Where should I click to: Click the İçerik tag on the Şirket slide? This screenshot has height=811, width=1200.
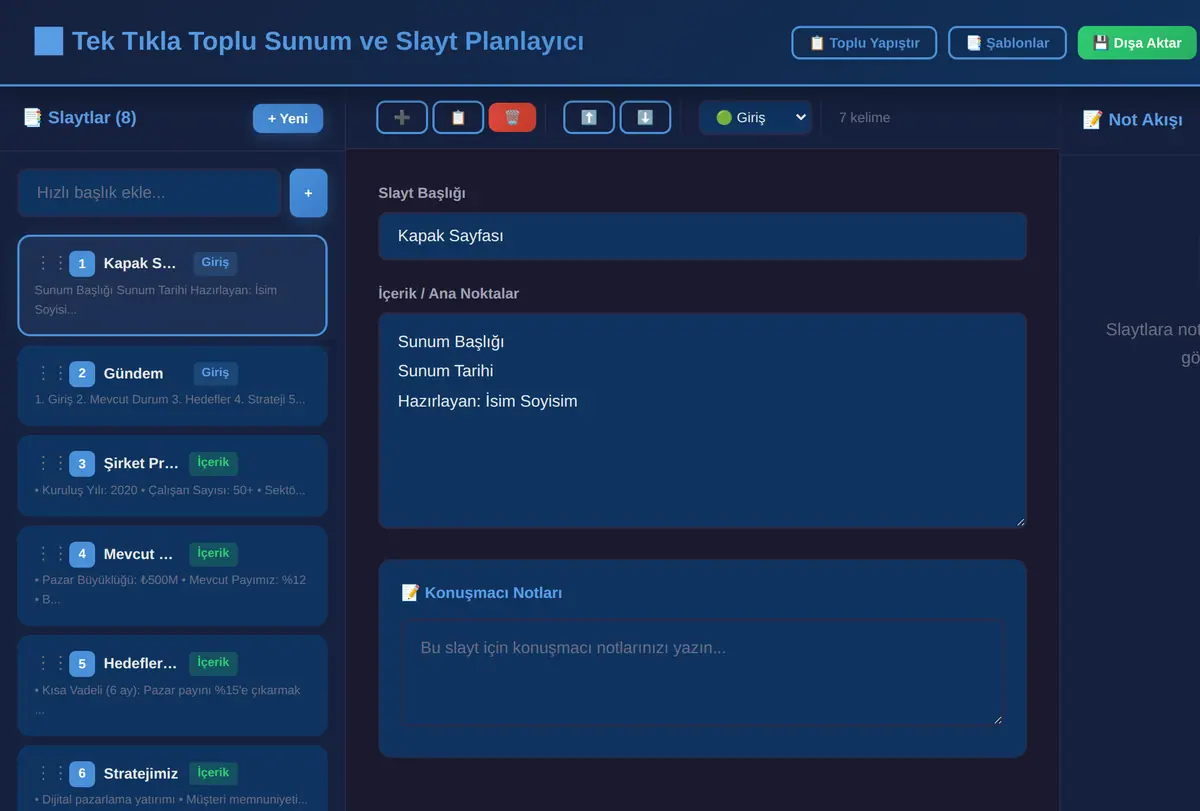tap(213, 463)
